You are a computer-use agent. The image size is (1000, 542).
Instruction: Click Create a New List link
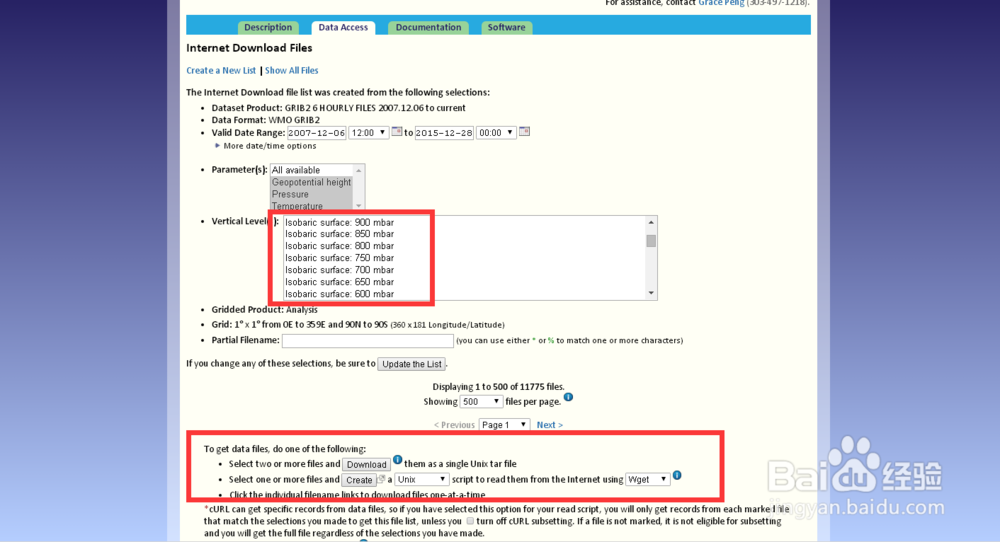point(221,71)
